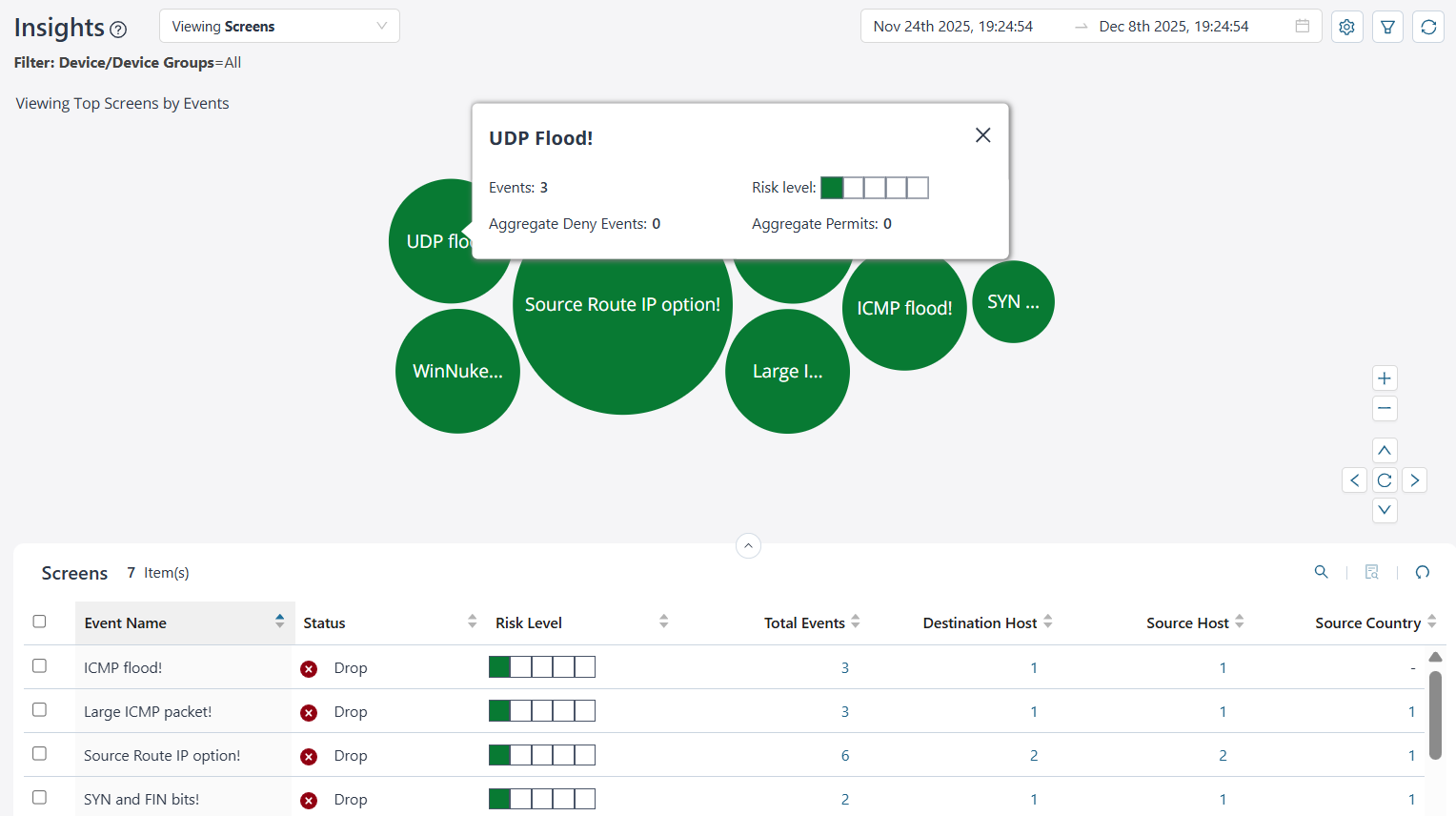This screenshot has width=1456, height=816.
Task: Open the filter icon next to settings
Action: [x=1387, y=27]
